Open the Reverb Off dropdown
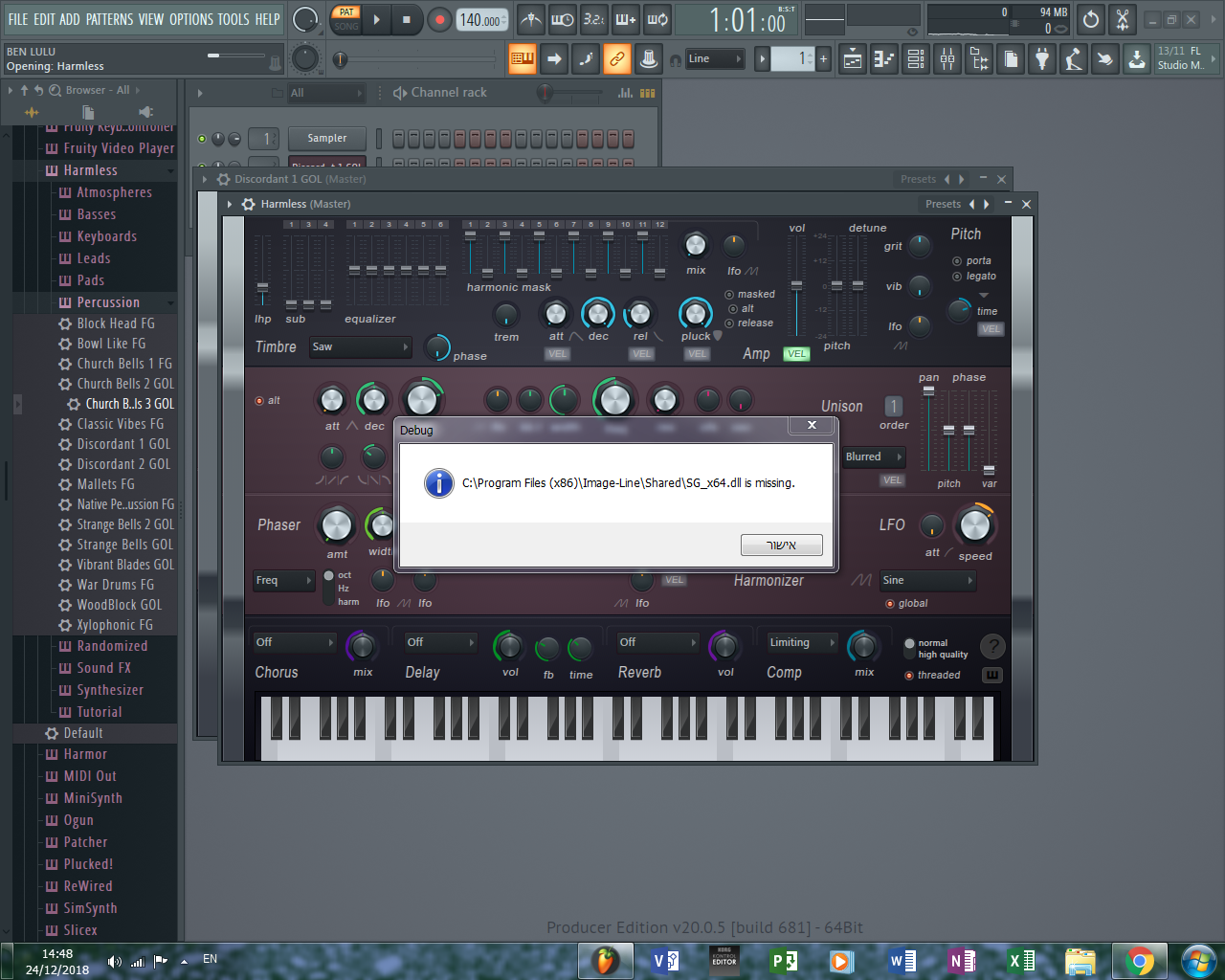The height and width of the screenshot is (980, 1225). coord(657,642)
